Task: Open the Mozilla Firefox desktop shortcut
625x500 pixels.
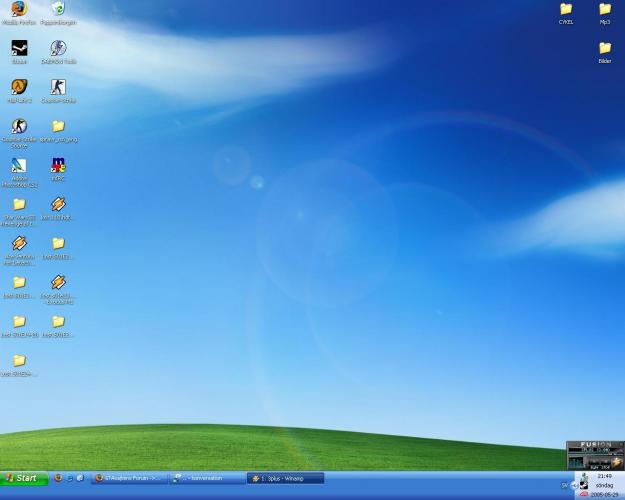Action: (19, 13)
